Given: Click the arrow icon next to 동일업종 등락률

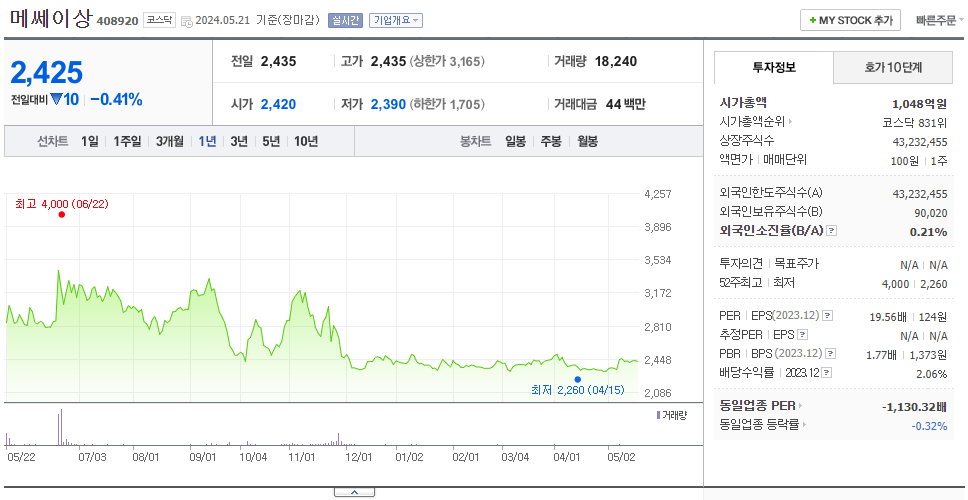Looking at the screenshot, I should (x=806, y=425).
